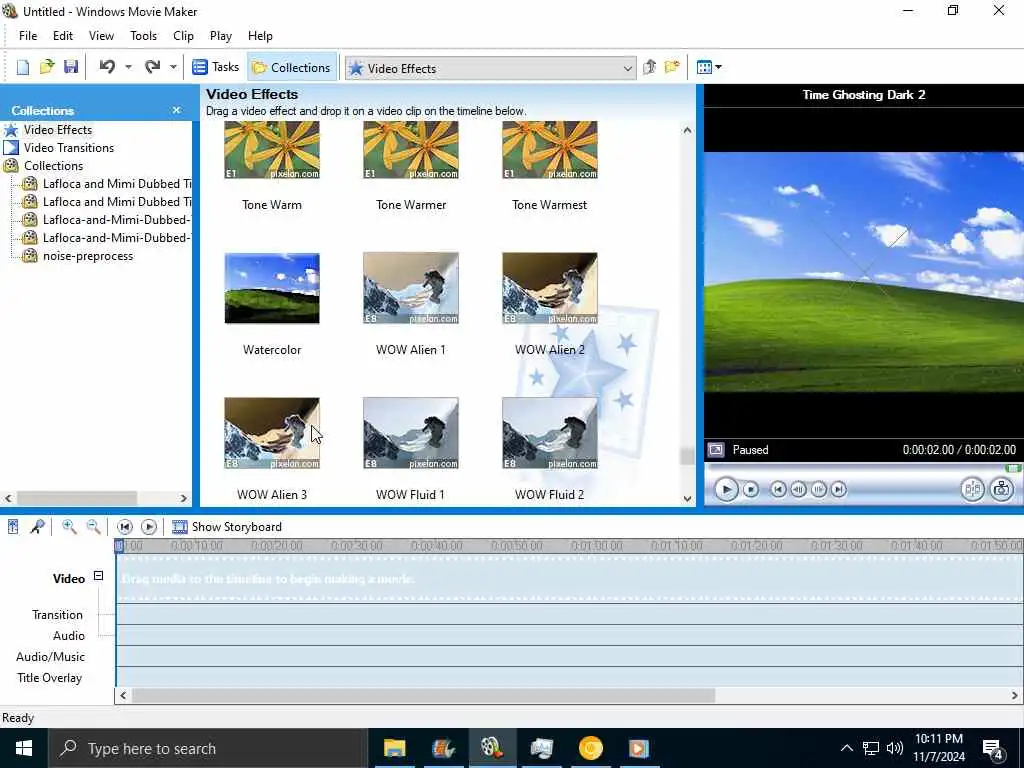Select Video Effects in the collections tree

[x=57, y=130]
